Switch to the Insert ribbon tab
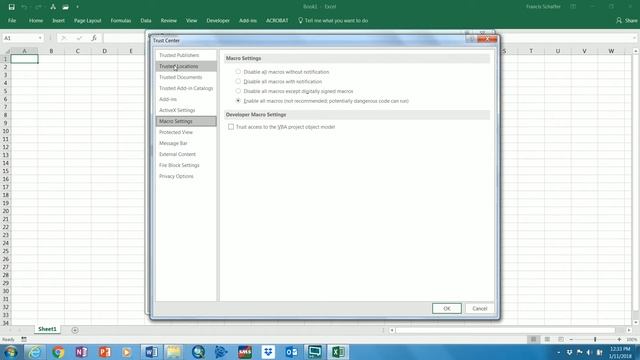 pos(58,20)
